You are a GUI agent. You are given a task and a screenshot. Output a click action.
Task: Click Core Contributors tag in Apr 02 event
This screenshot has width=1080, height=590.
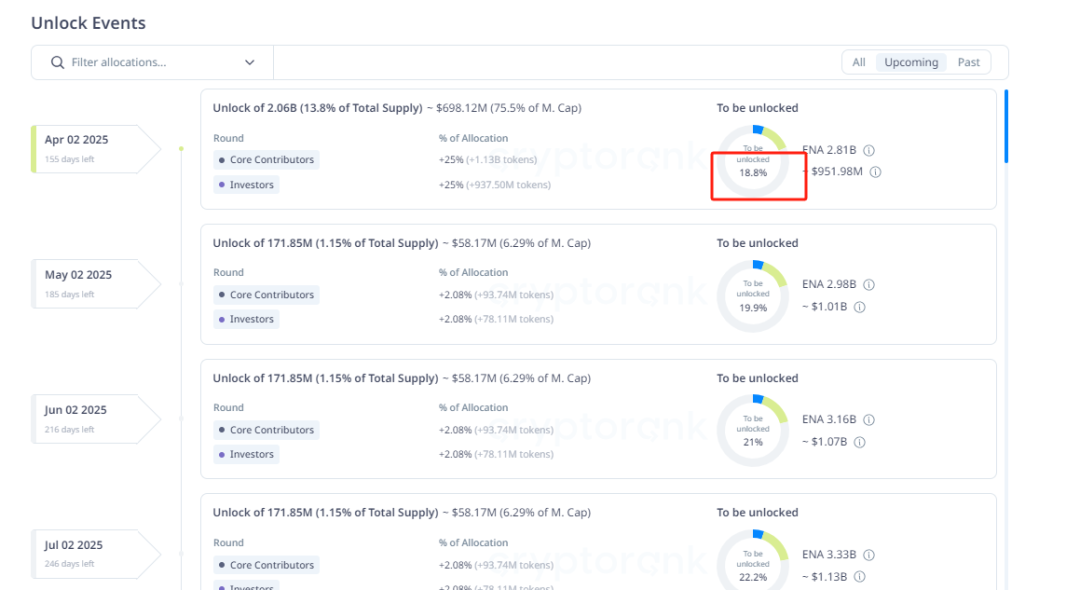266,160
